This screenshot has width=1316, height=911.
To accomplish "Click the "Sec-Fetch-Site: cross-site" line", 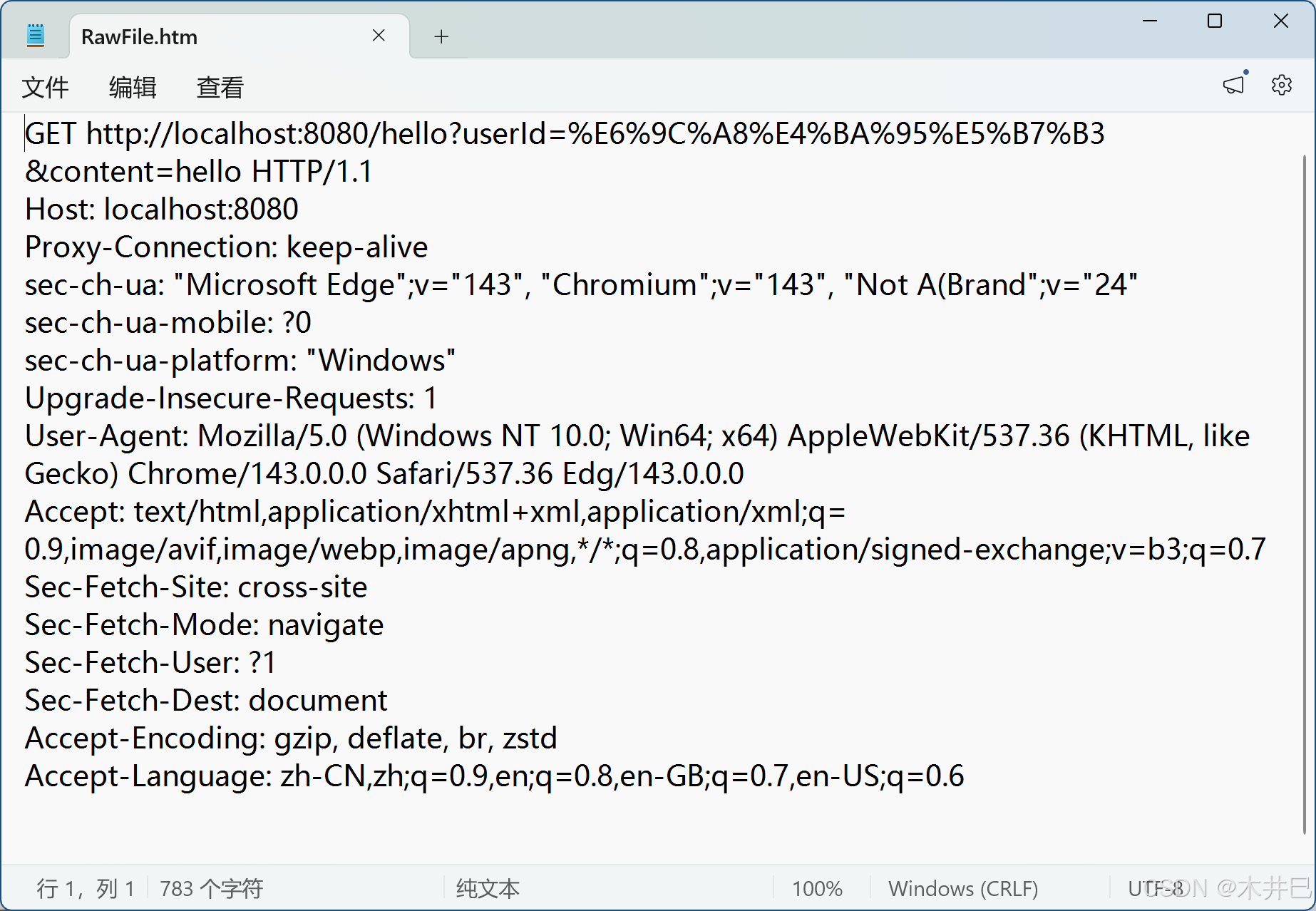I will coord(196,587).
